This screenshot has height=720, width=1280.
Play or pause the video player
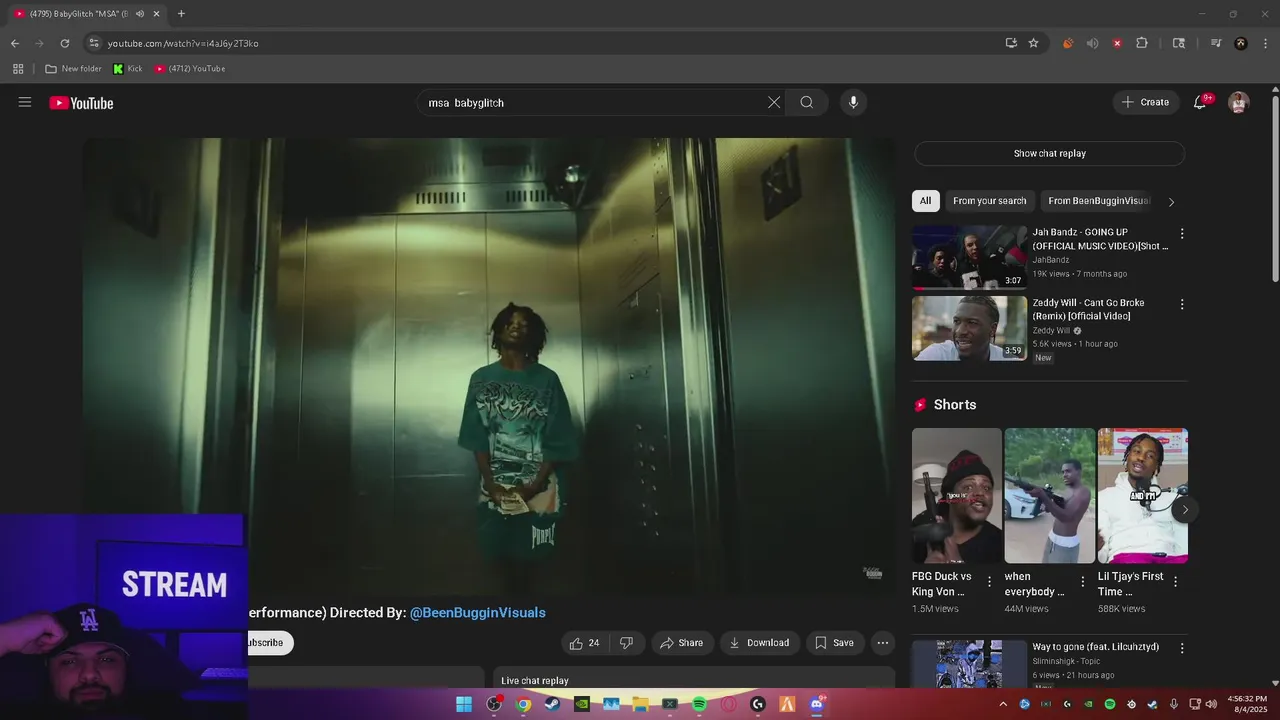coord(489,367)
